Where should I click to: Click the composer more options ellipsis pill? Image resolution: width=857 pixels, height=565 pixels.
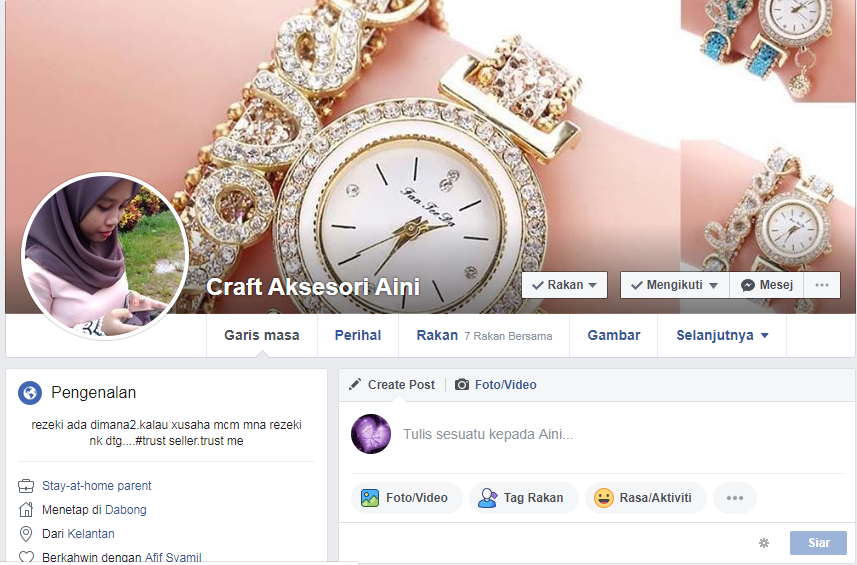click(735, 498)
